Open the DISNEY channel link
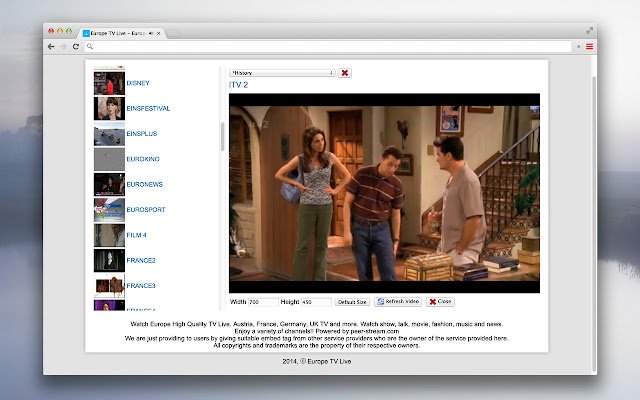Image resolution: width=640 pixels, height=400 pixels. 138,83
